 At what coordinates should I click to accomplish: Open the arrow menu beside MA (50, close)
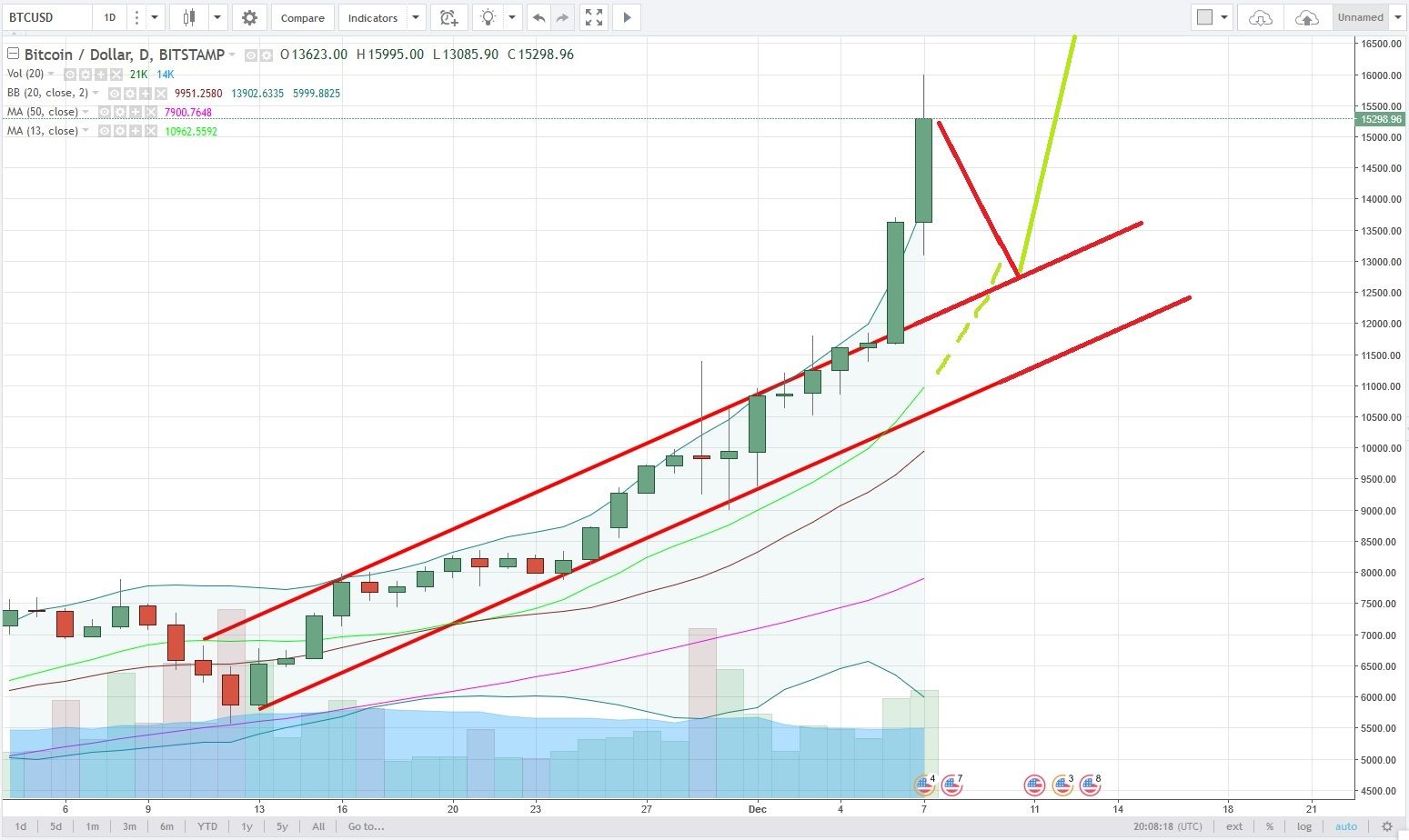click(x=86, y=112)
